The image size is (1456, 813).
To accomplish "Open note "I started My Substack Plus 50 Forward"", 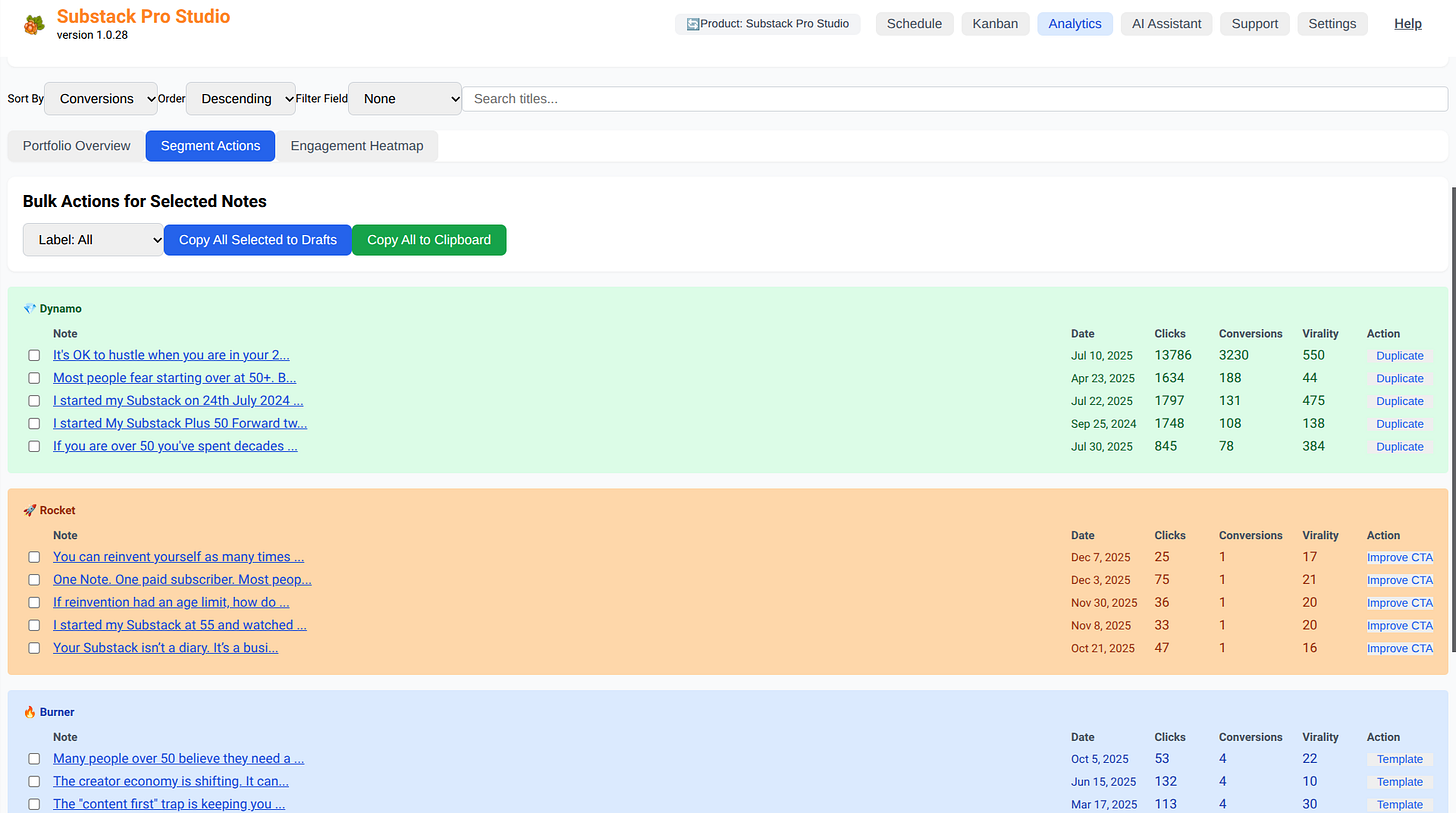I will pyautogui.click(x=180, y=424).
